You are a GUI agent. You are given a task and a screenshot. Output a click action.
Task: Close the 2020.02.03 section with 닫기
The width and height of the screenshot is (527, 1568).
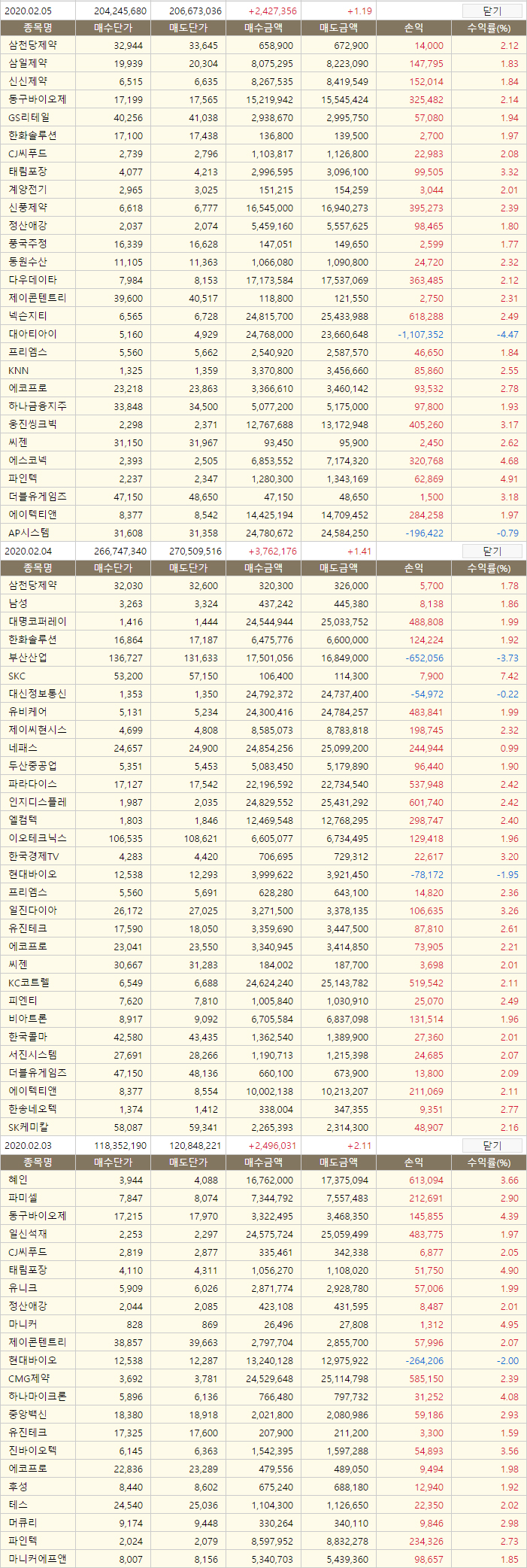coord(492,1145)
